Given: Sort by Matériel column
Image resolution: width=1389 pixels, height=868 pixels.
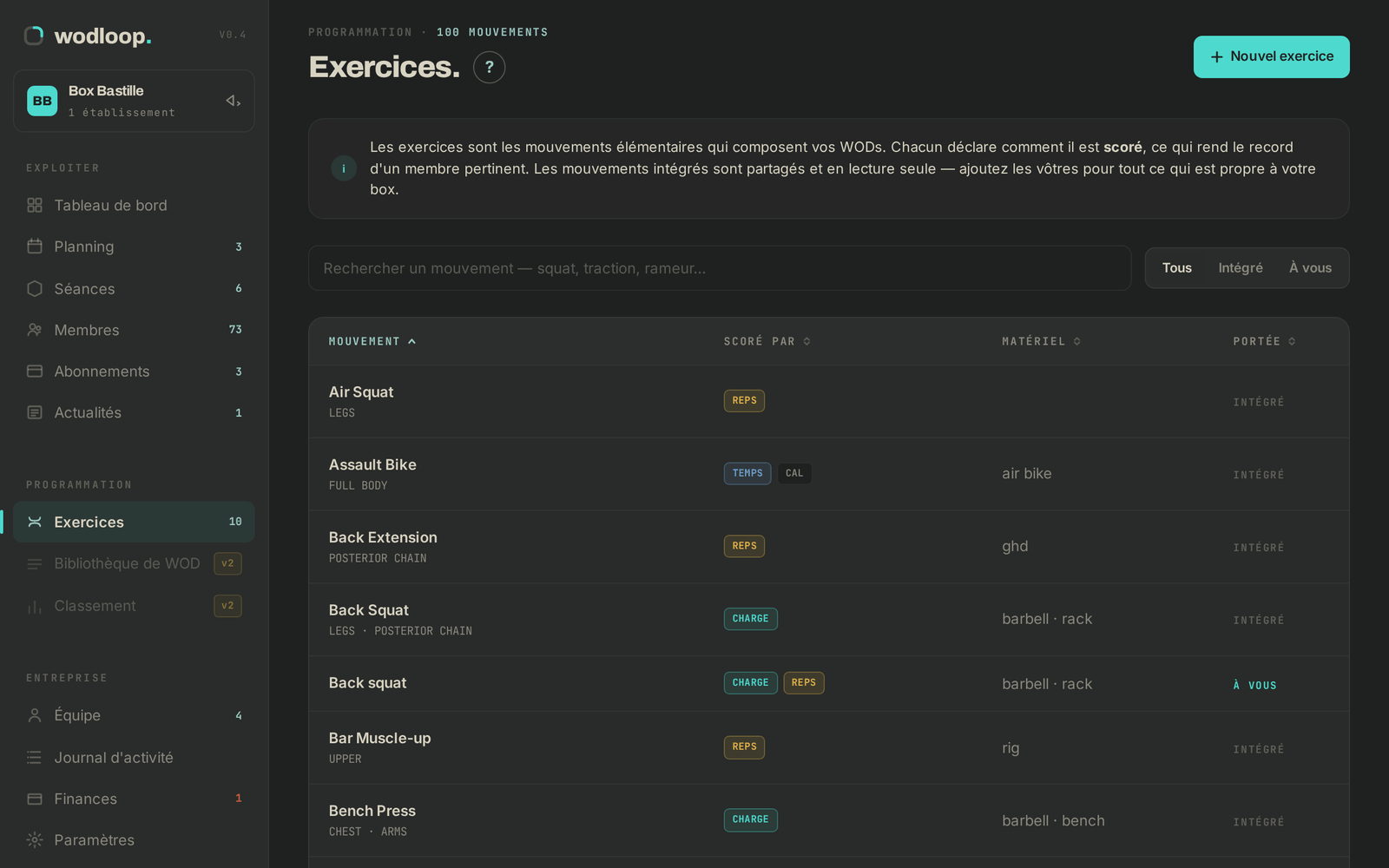Looking at the screenshot, I should (x=1042, y=341).
